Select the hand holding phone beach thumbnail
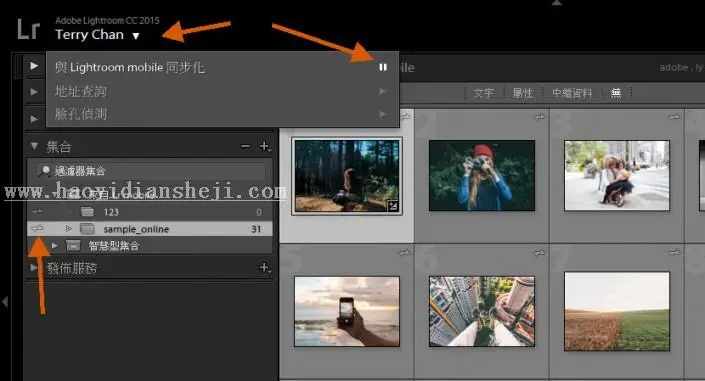Viewport: 705px width, 381px height. [x=347, y=311]
